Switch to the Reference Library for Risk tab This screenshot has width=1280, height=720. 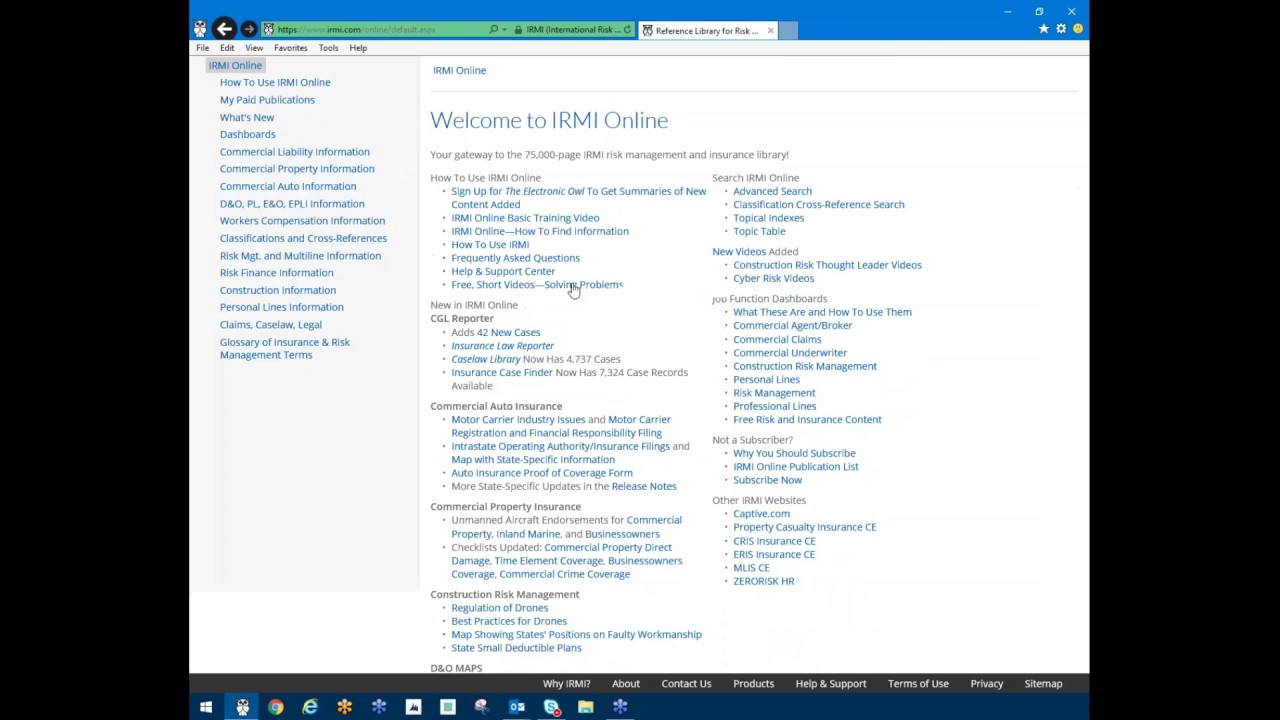(x=706, y=30)
